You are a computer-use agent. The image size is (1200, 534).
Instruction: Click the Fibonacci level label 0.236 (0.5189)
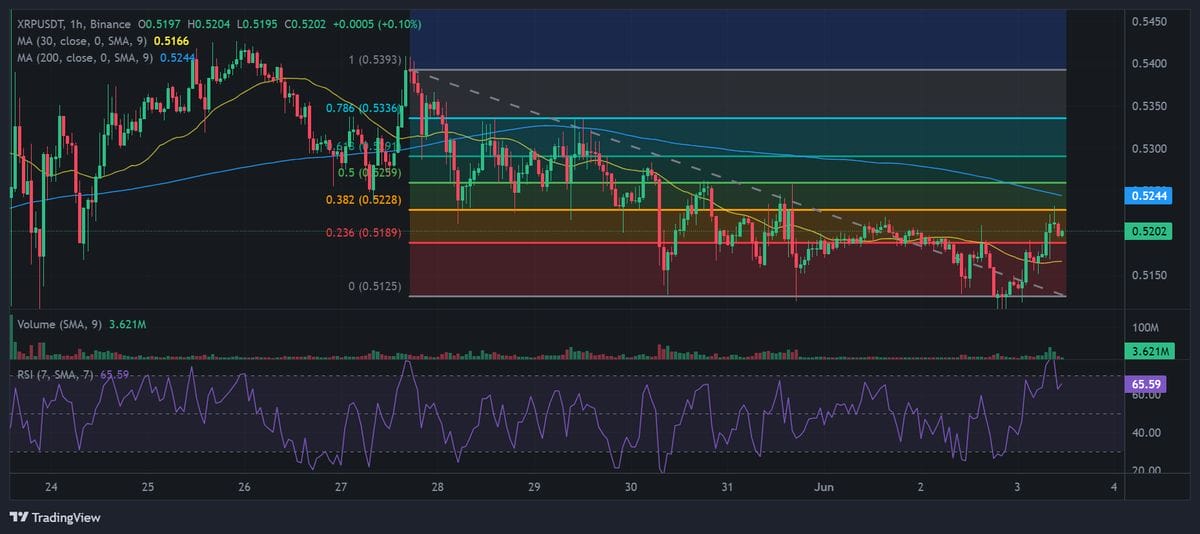362,233
